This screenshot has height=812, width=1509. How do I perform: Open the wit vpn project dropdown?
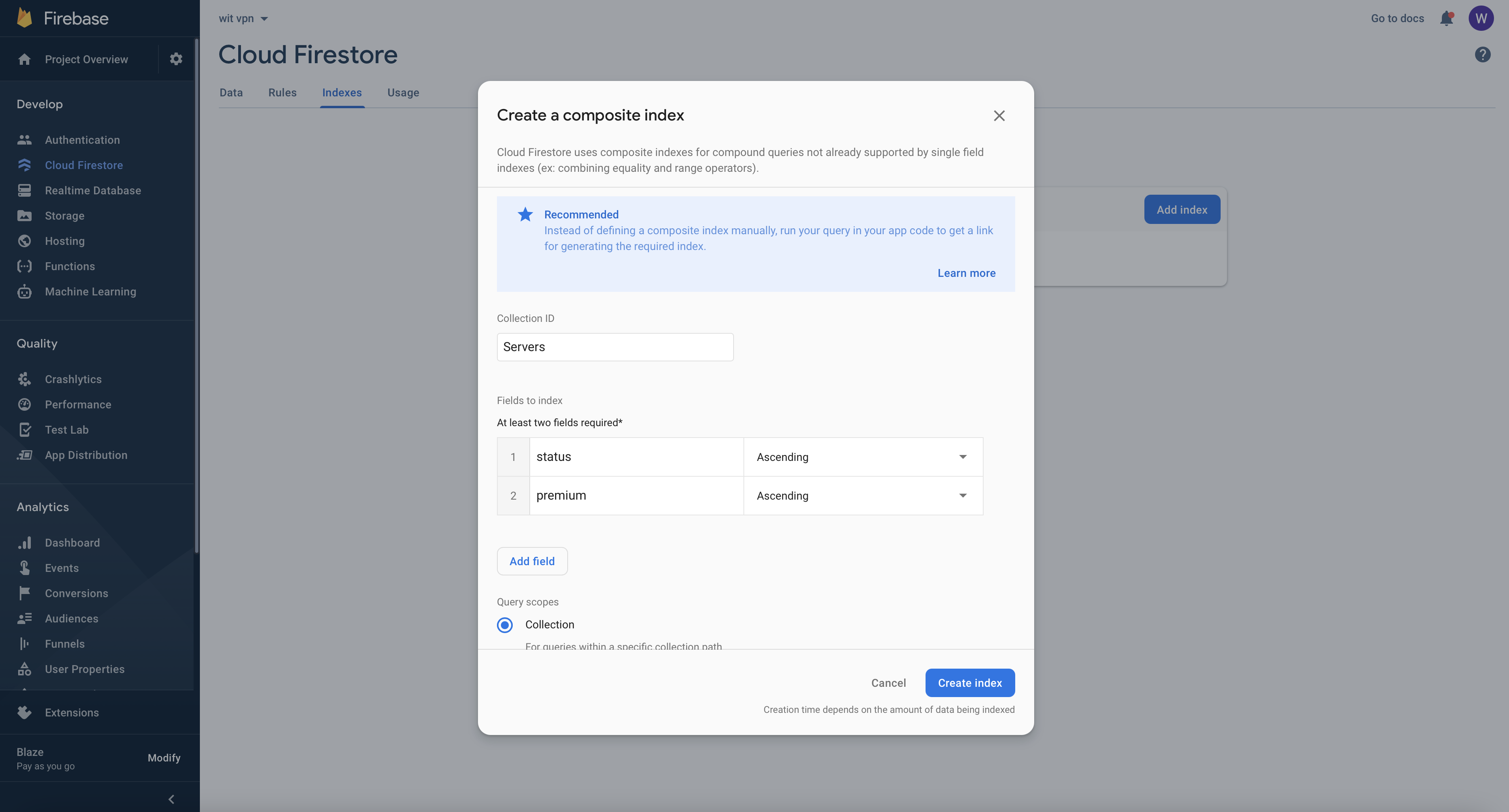click(243, 18)
